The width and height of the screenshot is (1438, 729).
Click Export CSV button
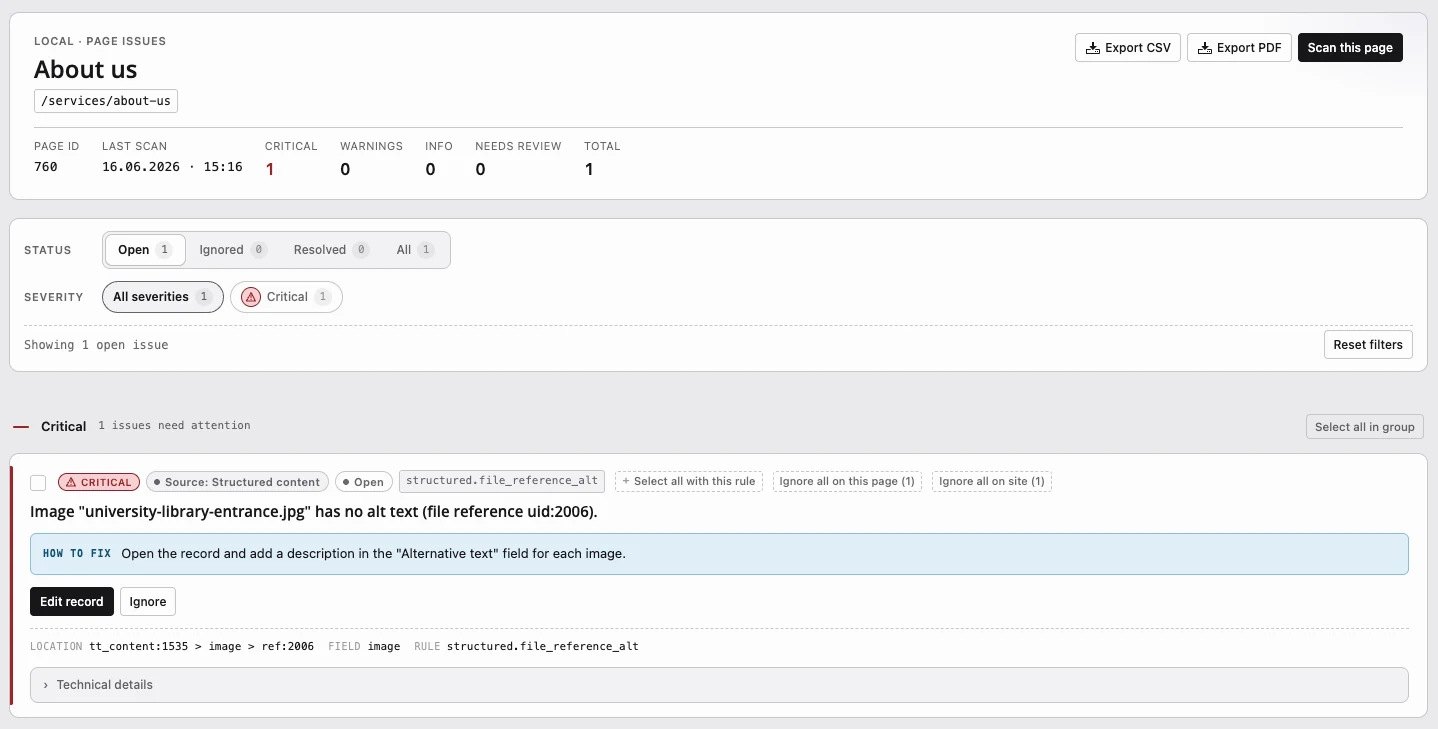point(1128,48)
